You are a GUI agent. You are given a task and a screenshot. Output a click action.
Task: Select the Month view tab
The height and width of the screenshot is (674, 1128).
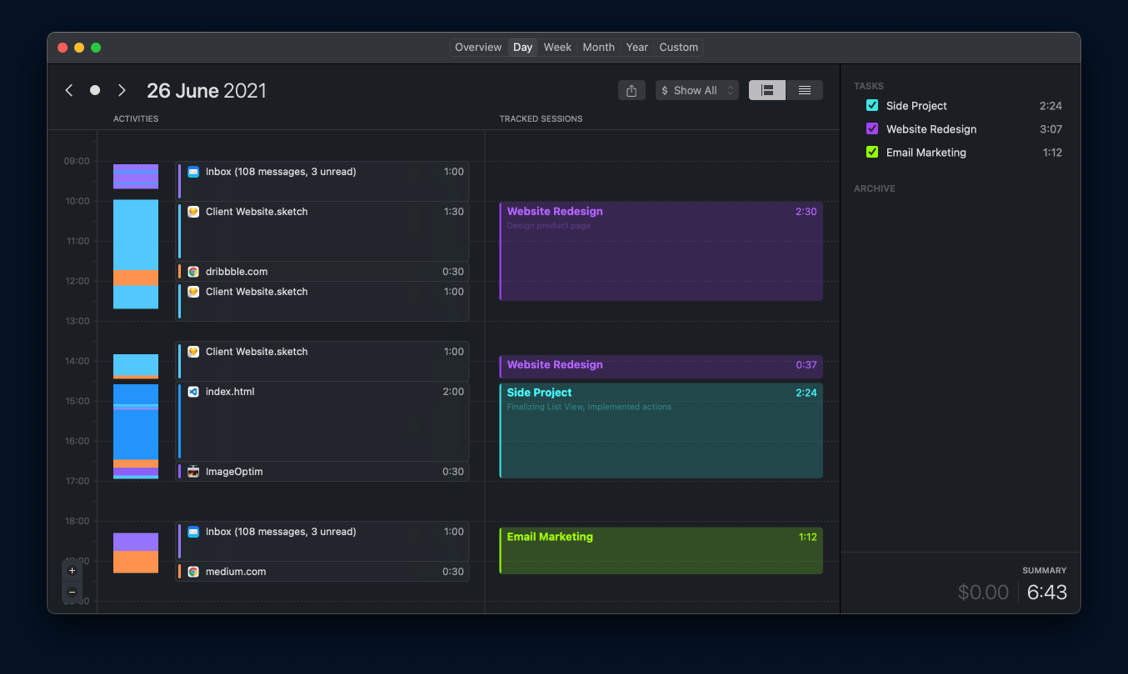pyautogui.click(x=598, y=47)
